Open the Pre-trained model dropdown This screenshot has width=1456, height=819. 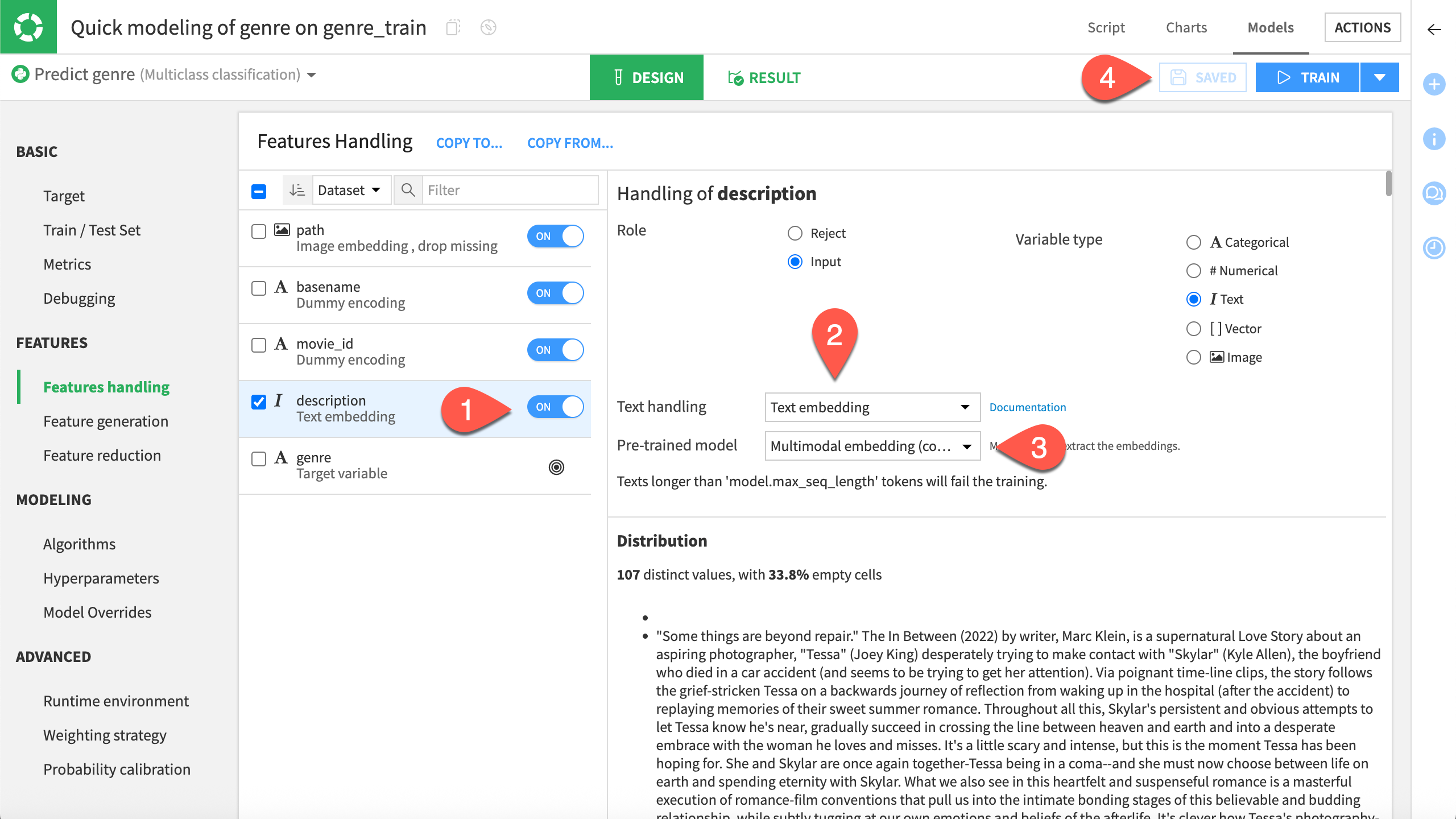872,446
